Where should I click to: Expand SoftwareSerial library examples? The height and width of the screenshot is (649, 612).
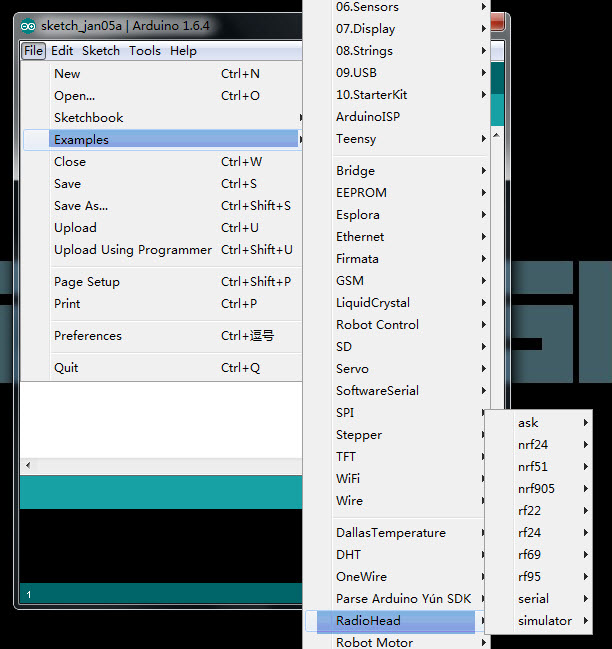coord(397,391)
